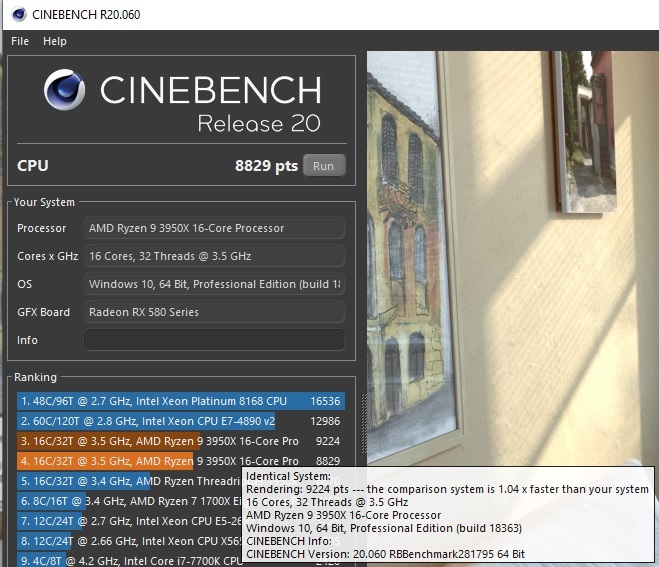
Task: Select ranking entry with score 8829
Action: point(181,461)
